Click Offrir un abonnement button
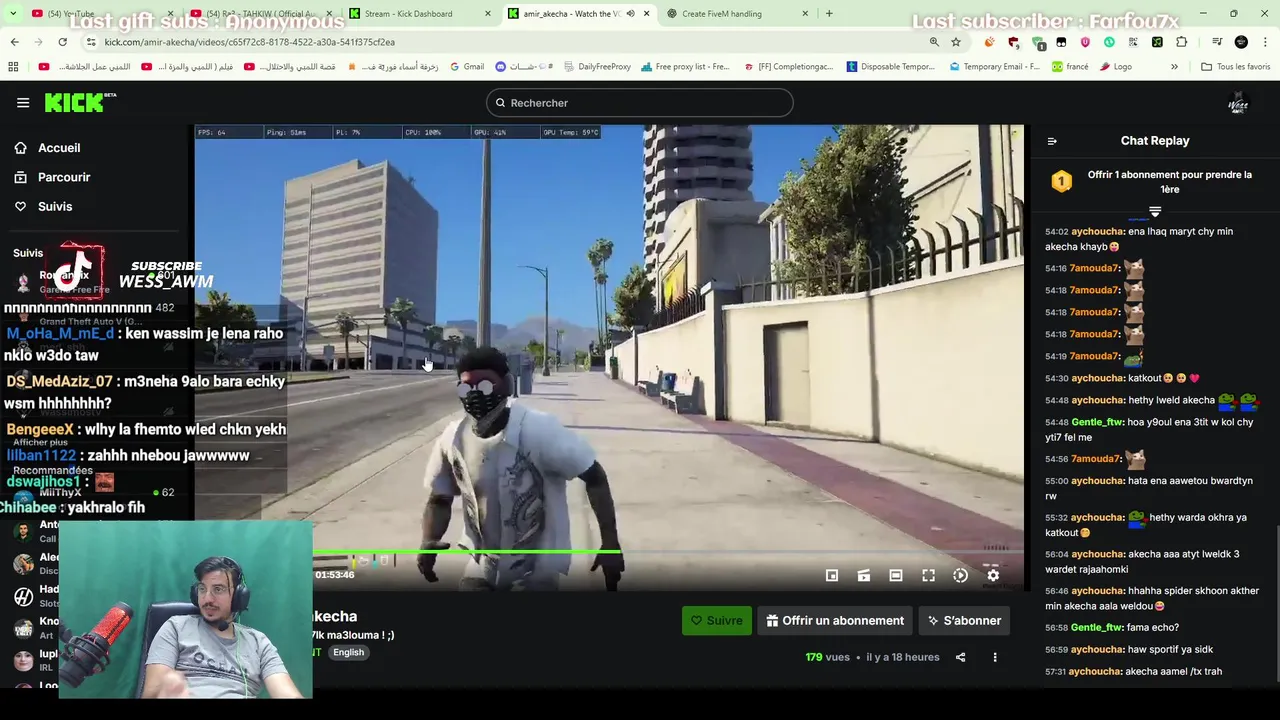Viewport: 1280px width, 720px height. pyautogui.click(x=835, y=620)
